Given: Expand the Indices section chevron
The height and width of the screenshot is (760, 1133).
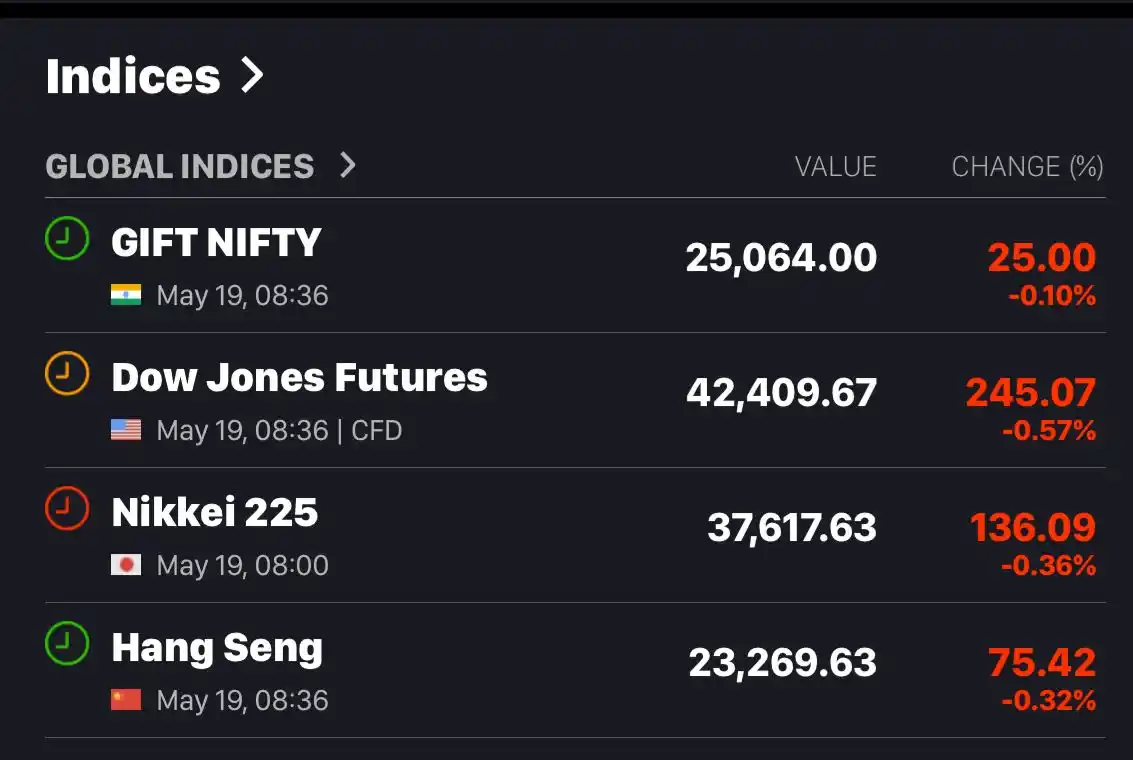Looking at the screenshot, I should click(252, 75).
